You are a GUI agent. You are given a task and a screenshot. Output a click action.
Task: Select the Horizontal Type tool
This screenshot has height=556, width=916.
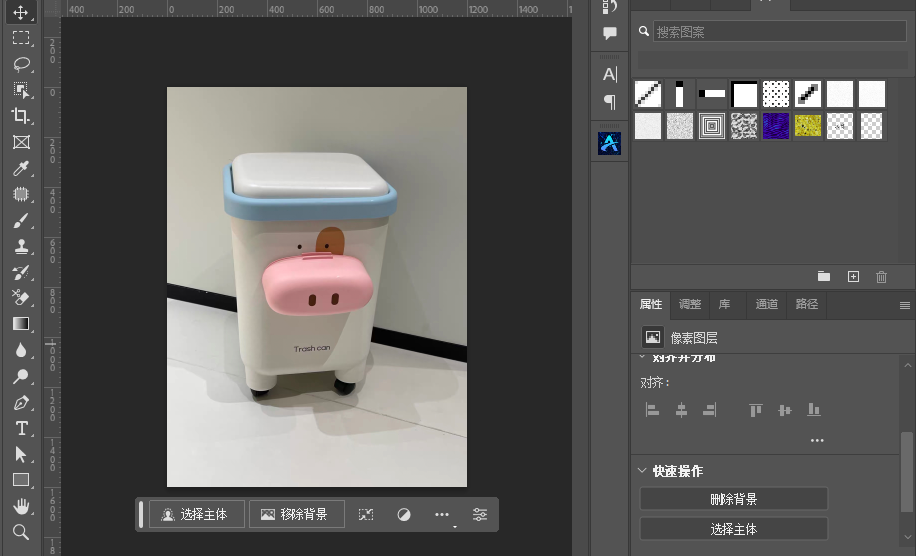[21, 428]
